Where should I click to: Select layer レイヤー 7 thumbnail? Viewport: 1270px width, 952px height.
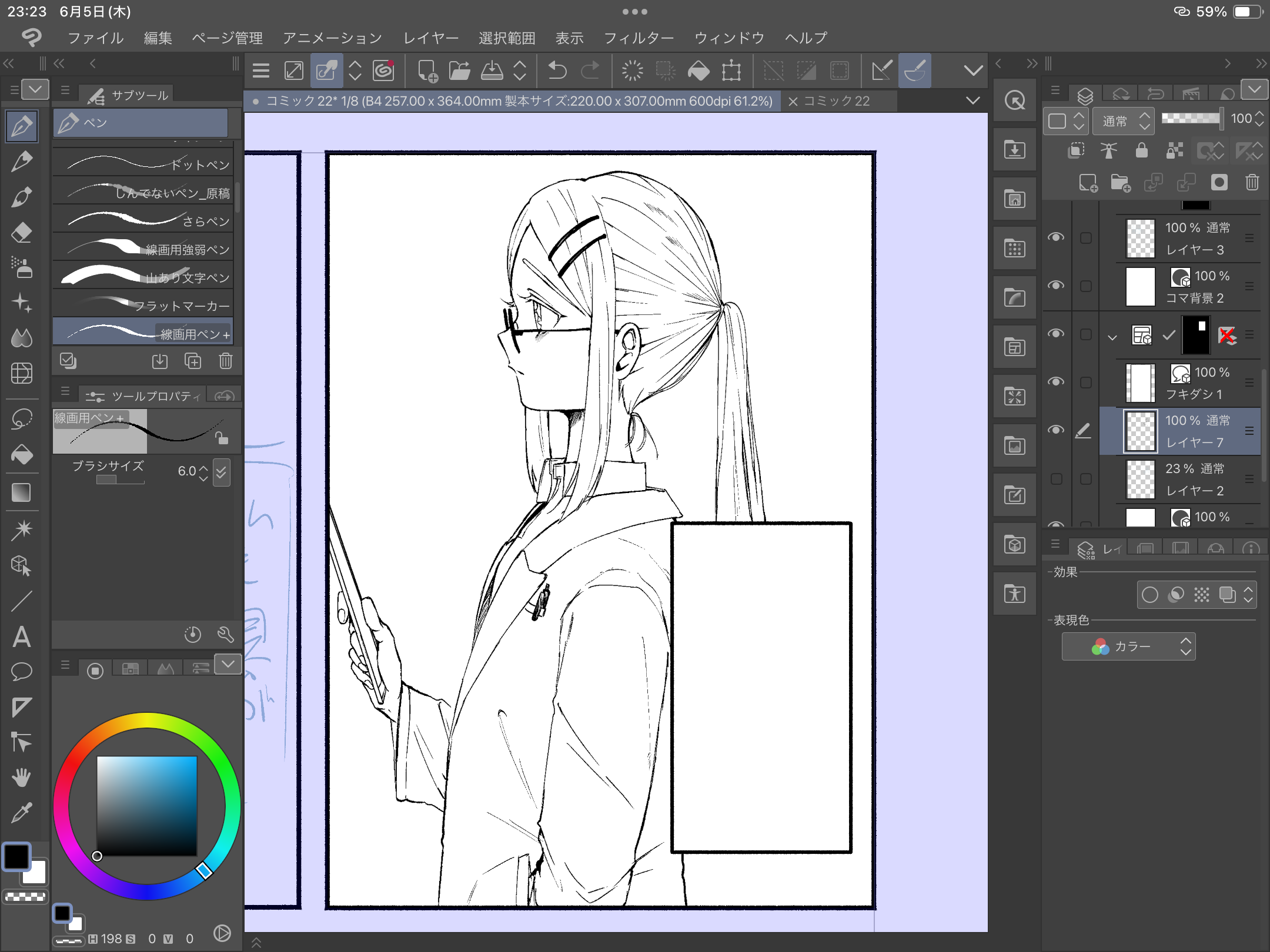coord(1141,431)
